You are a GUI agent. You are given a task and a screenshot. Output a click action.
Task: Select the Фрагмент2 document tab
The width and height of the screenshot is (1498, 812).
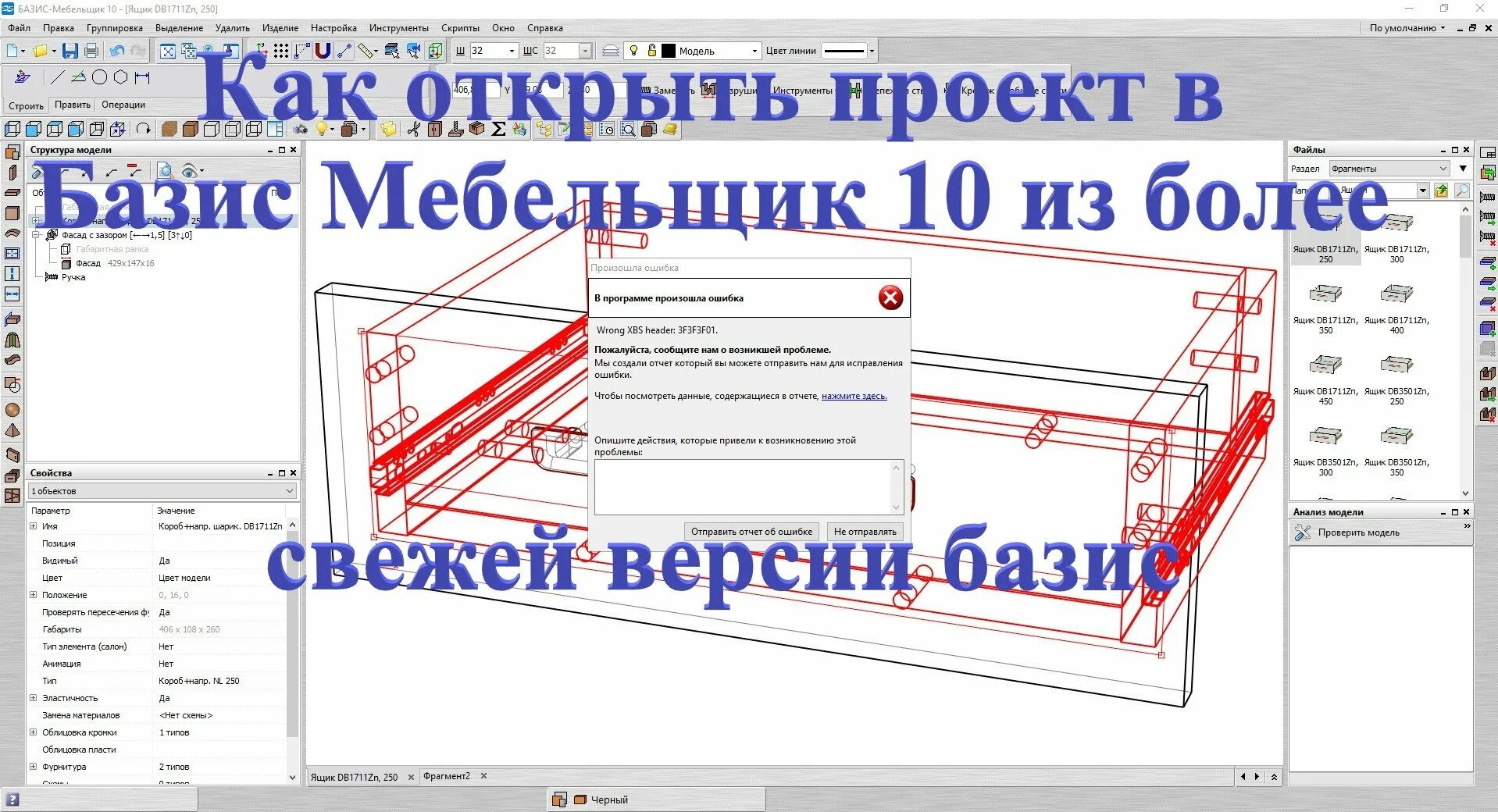[x=447, y=776]
